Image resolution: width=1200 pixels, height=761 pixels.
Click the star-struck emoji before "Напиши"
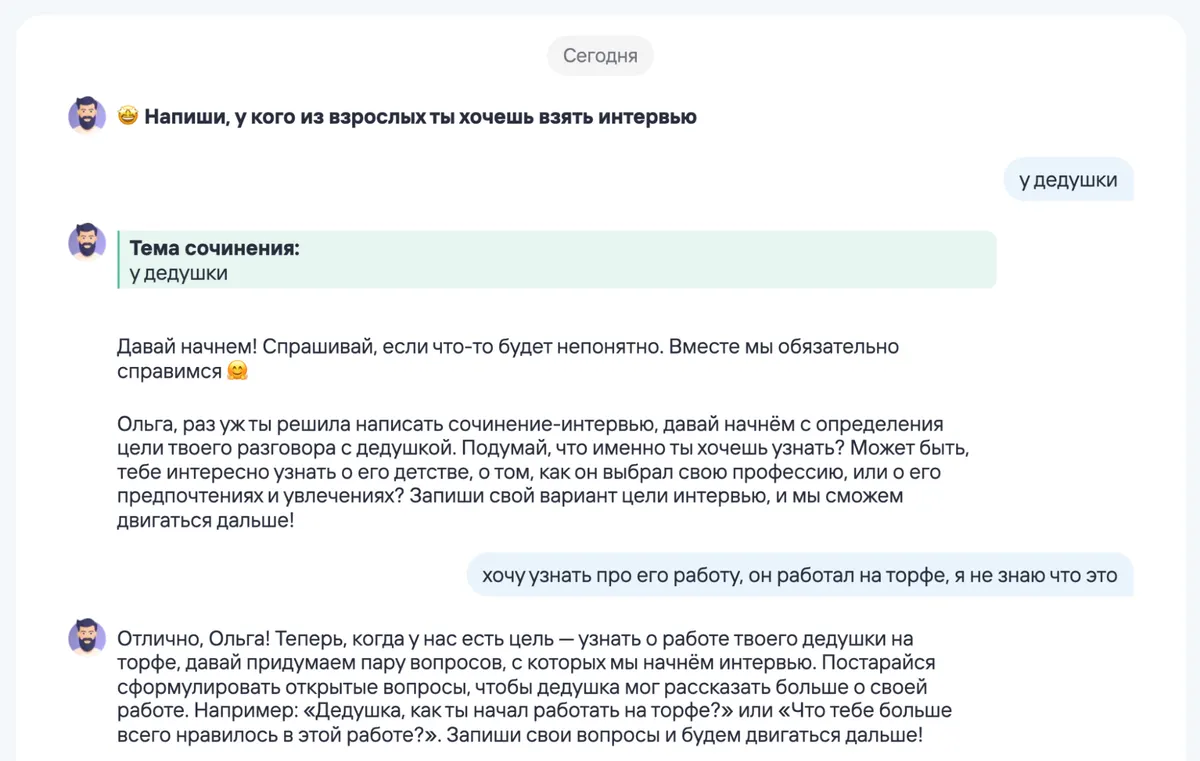127,117
